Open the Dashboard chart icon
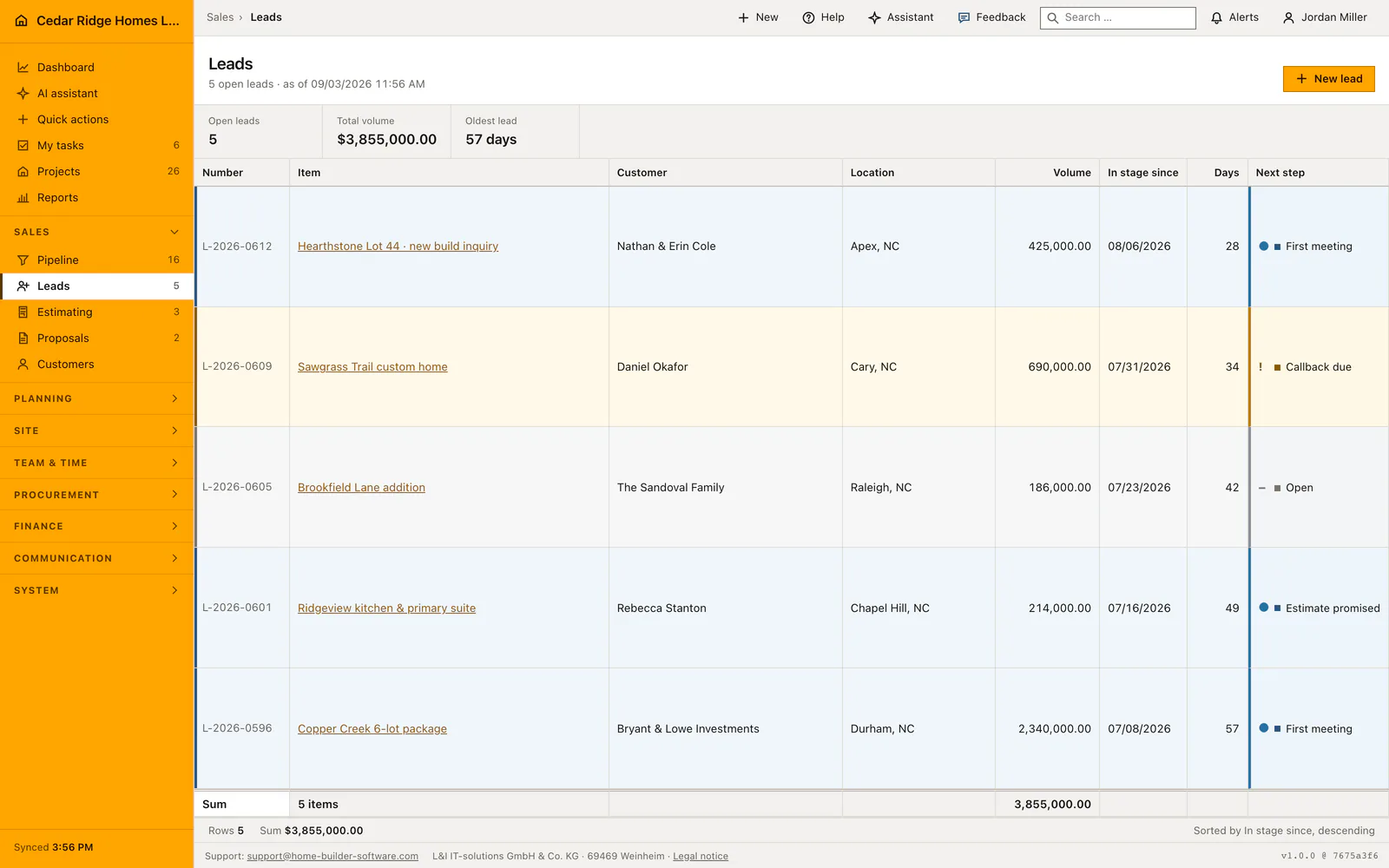This screenshot has width=1389, height=868. click(23, 67)
